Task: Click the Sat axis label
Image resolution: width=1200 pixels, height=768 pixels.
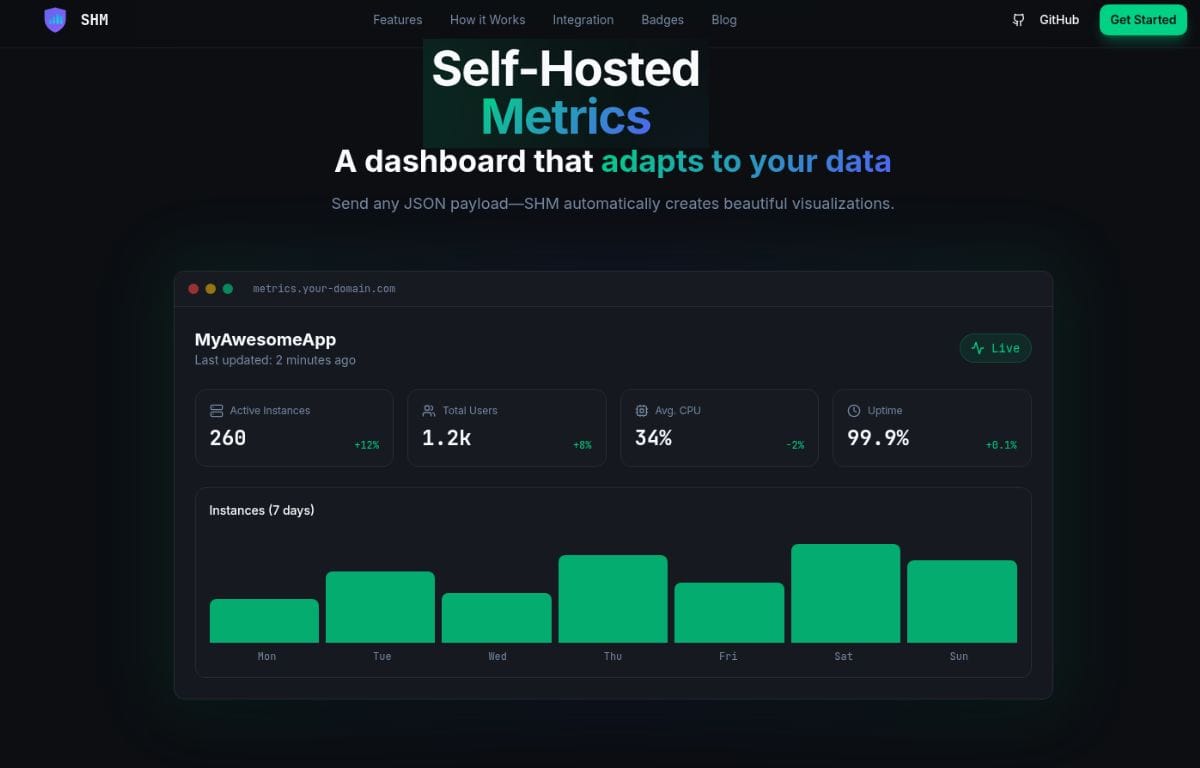Action: pyautogui.click(x=844, y=656)
